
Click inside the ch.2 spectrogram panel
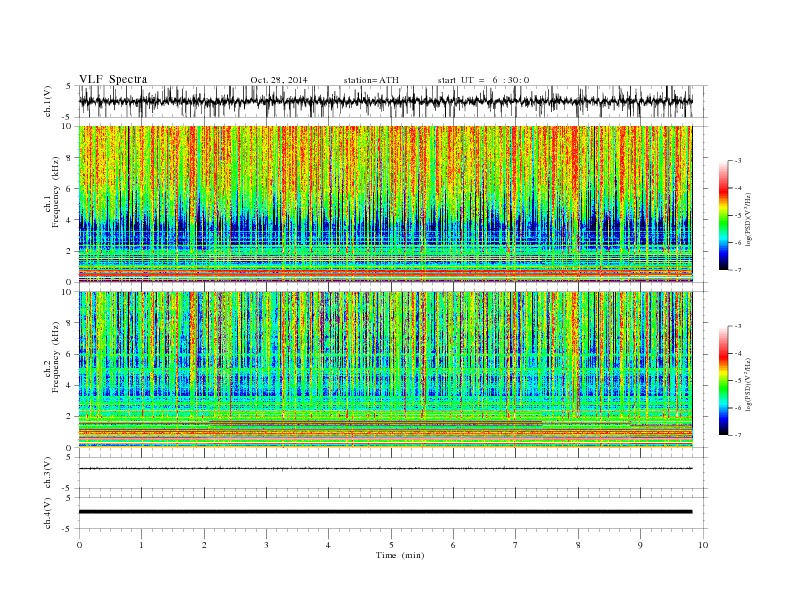tap(385, 370)
